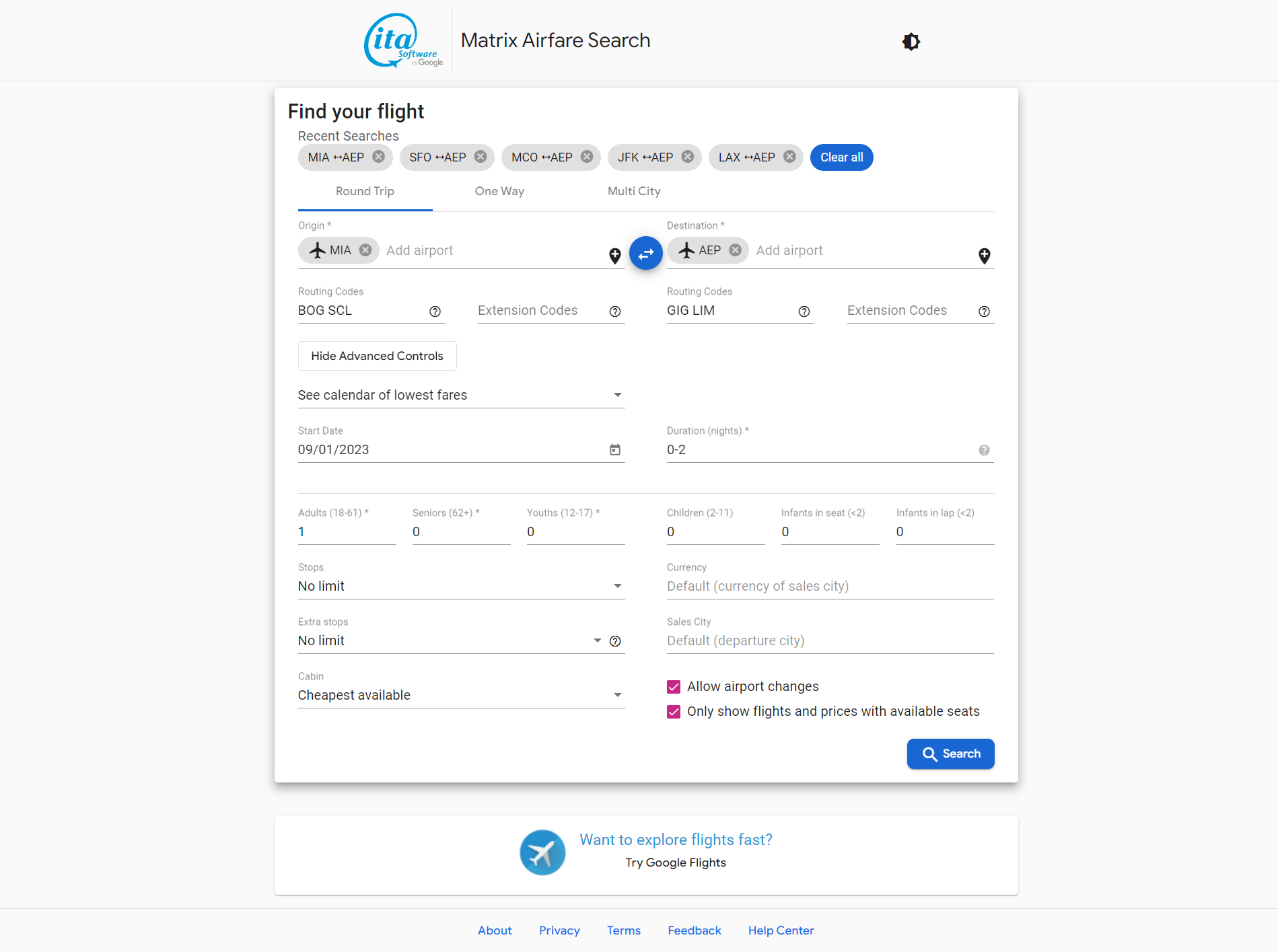Expand the See calendar of lowest fares dropdown

click(461, 395)
